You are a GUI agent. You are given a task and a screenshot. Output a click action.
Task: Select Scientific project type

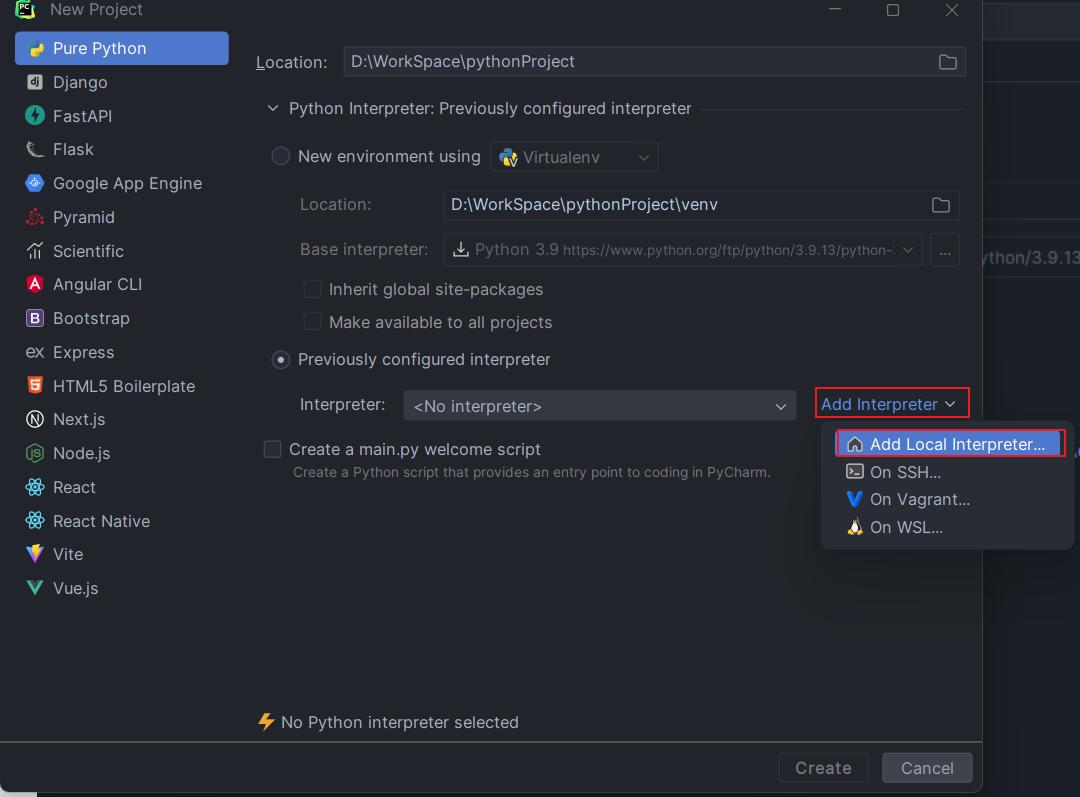122,251
